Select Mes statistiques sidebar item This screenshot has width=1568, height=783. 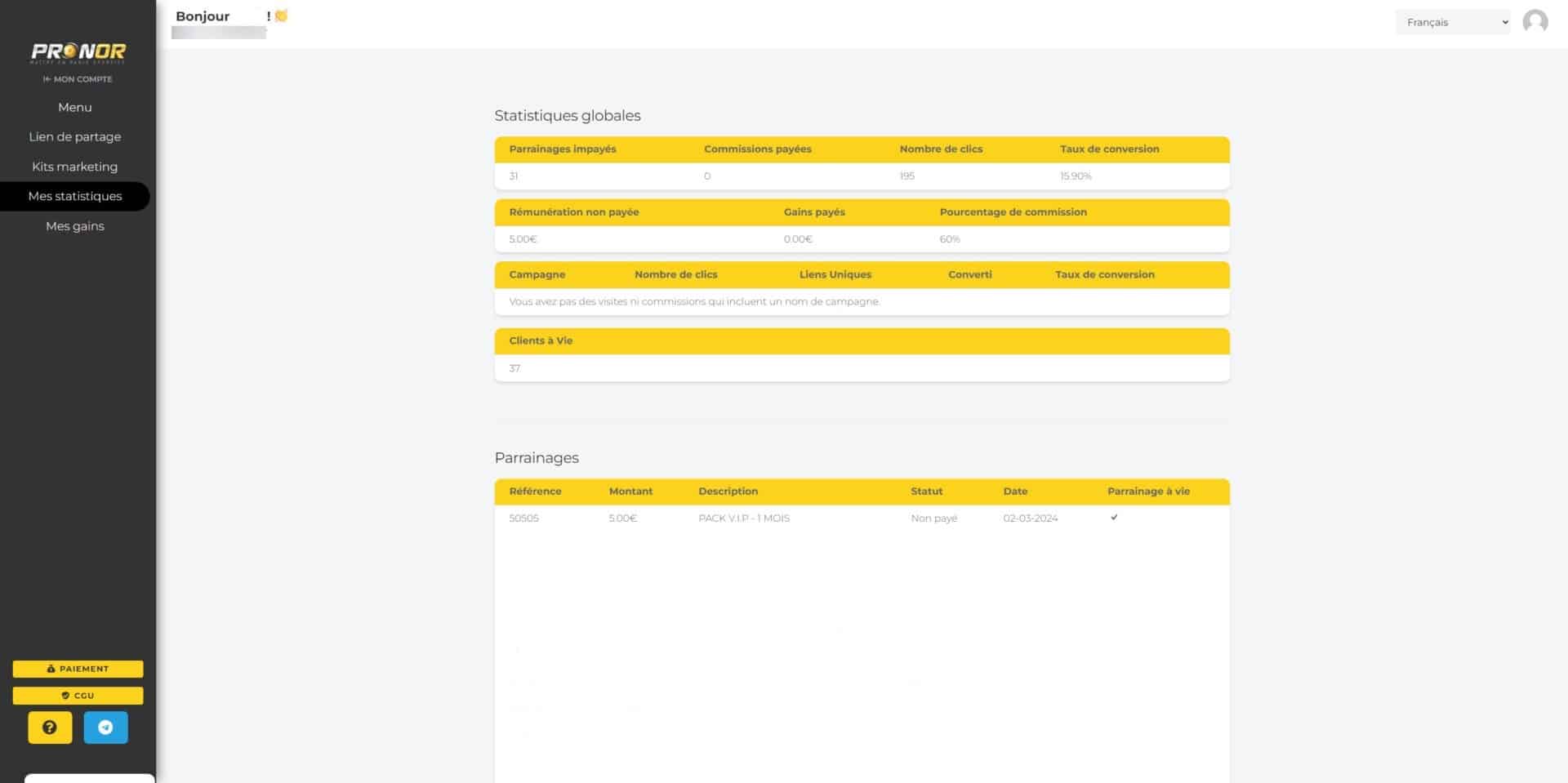point(75,196)
